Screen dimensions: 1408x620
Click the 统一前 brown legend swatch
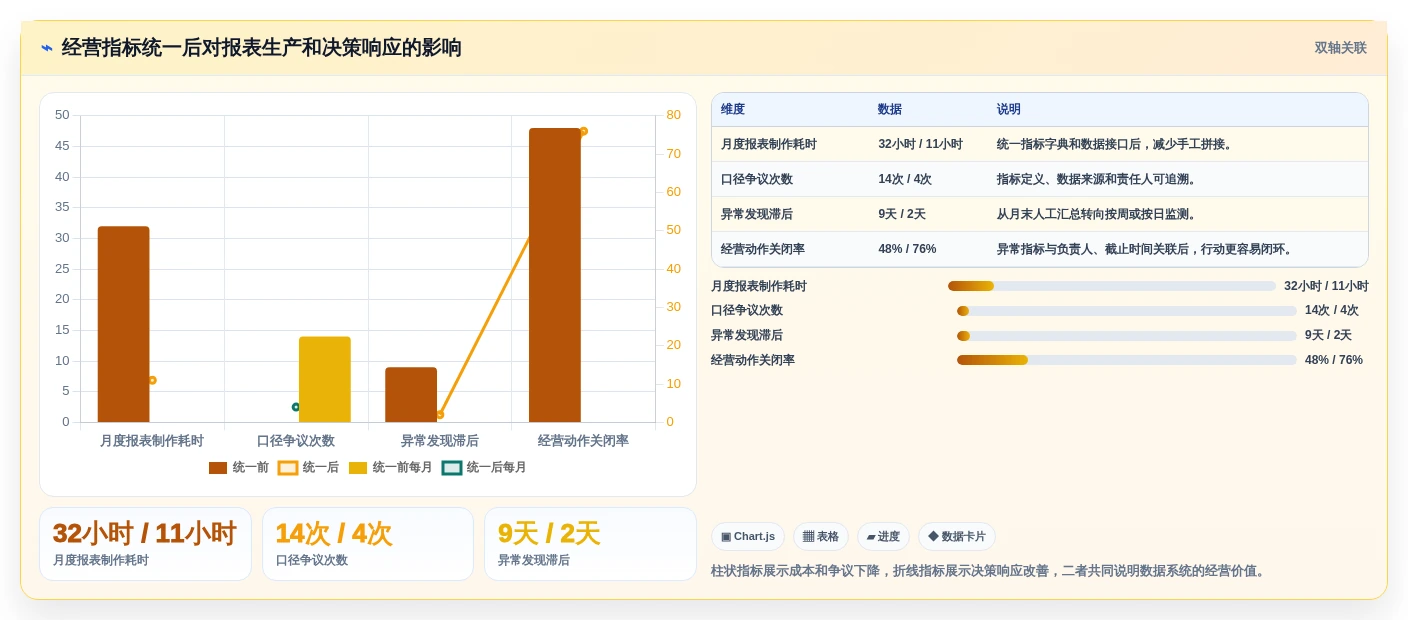click(218, 468)
